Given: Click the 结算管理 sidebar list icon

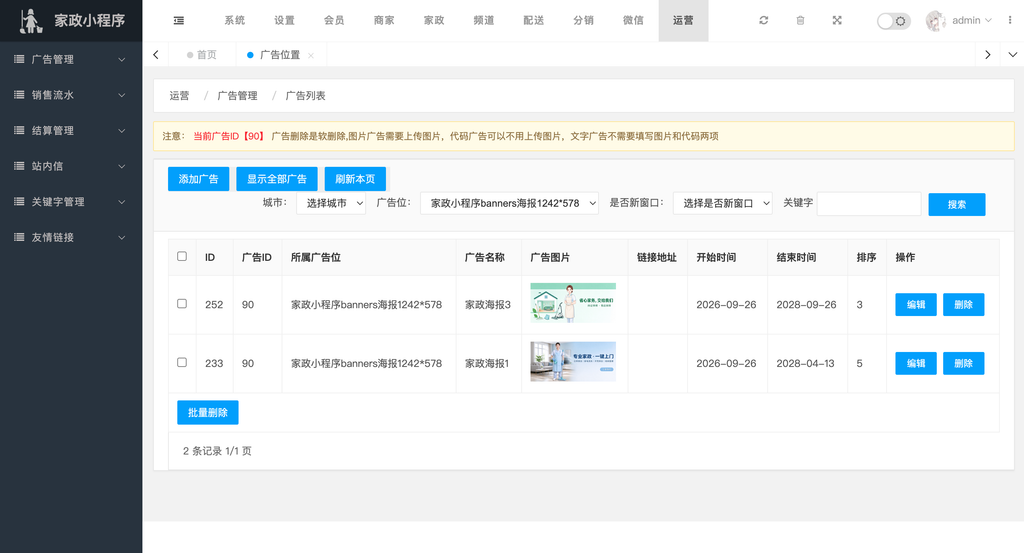Looking at the screenshot, I should pyautogui.click(x=20, y=131).
